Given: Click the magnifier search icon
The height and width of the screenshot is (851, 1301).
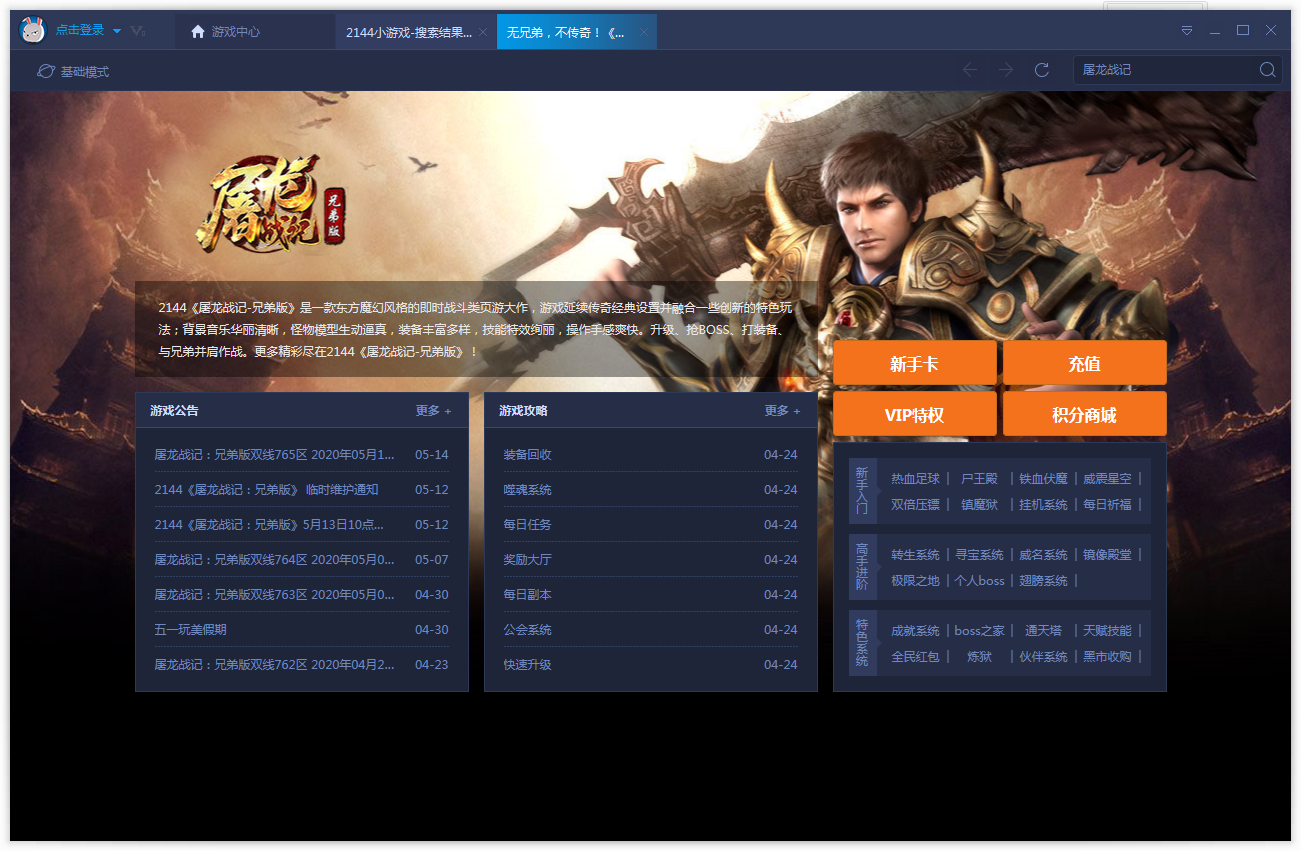Looking at the screenshot, I should click(1267, 70).
